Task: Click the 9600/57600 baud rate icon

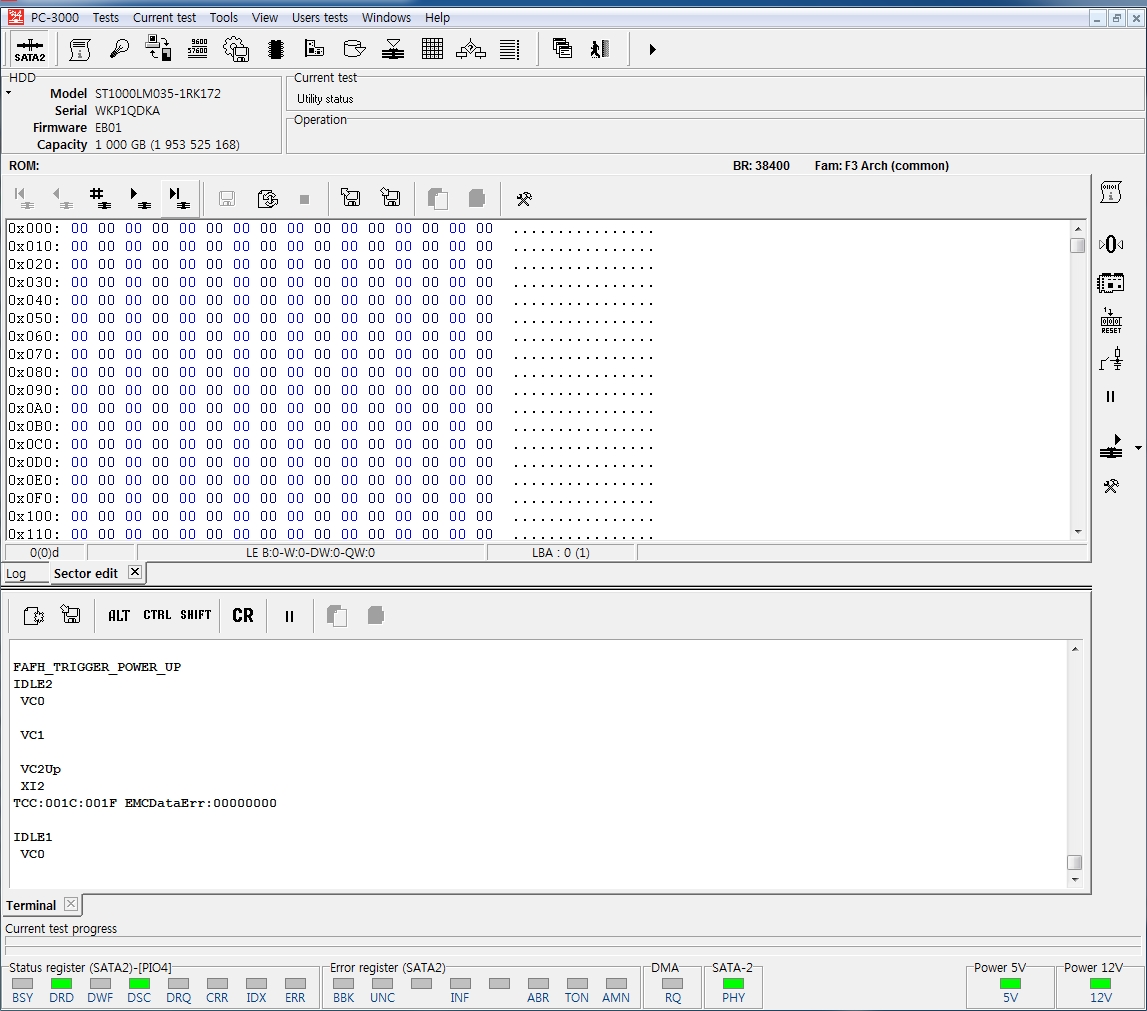Action: pos(198,49)
